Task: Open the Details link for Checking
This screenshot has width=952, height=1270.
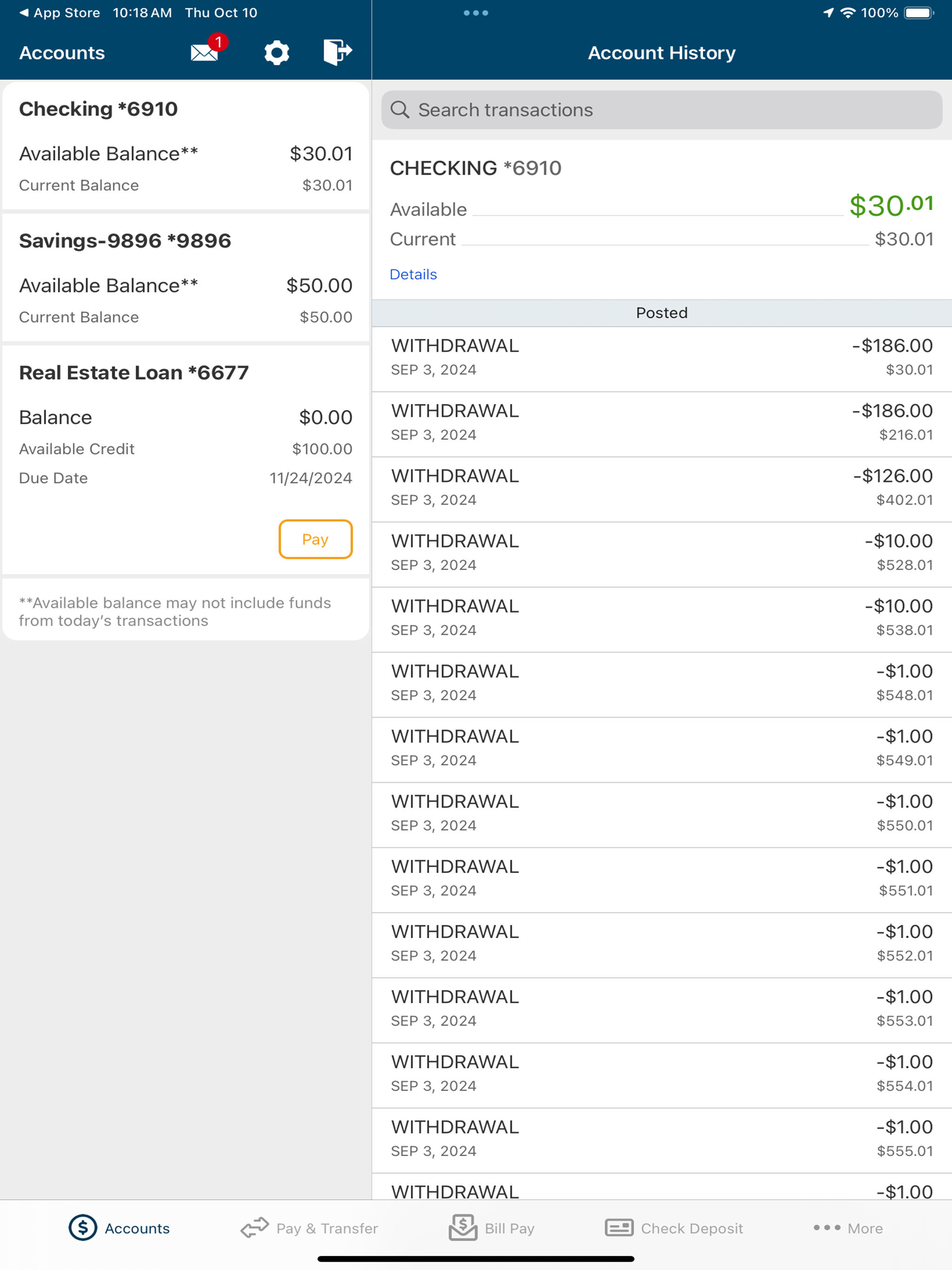Action: tap(413, 274)
